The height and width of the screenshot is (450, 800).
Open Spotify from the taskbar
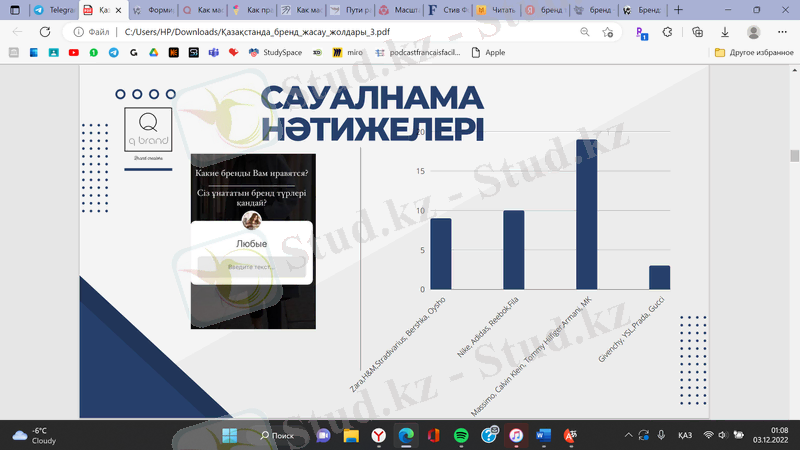461,435
